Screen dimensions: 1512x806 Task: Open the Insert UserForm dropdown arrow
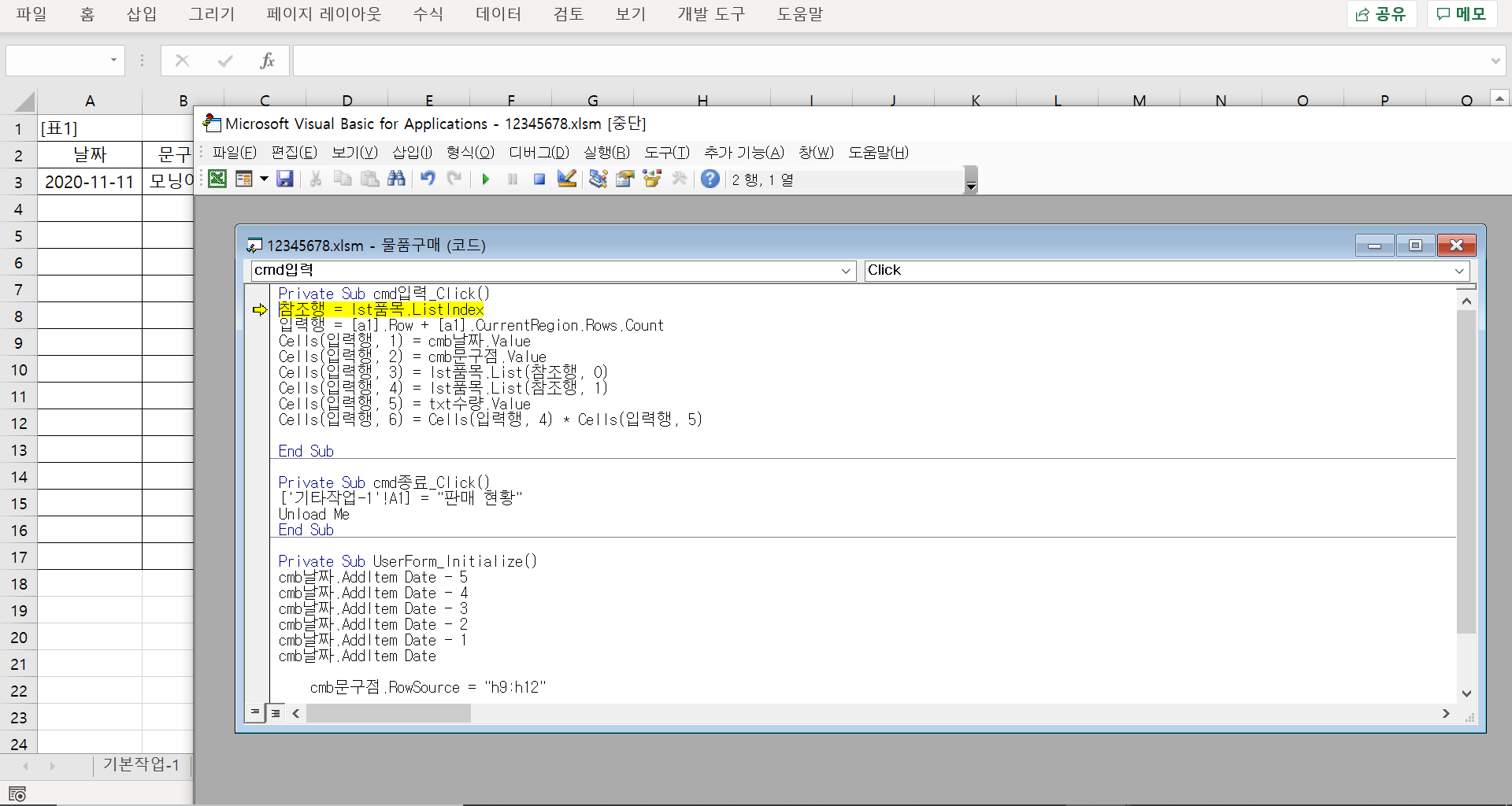click(264, 179)
